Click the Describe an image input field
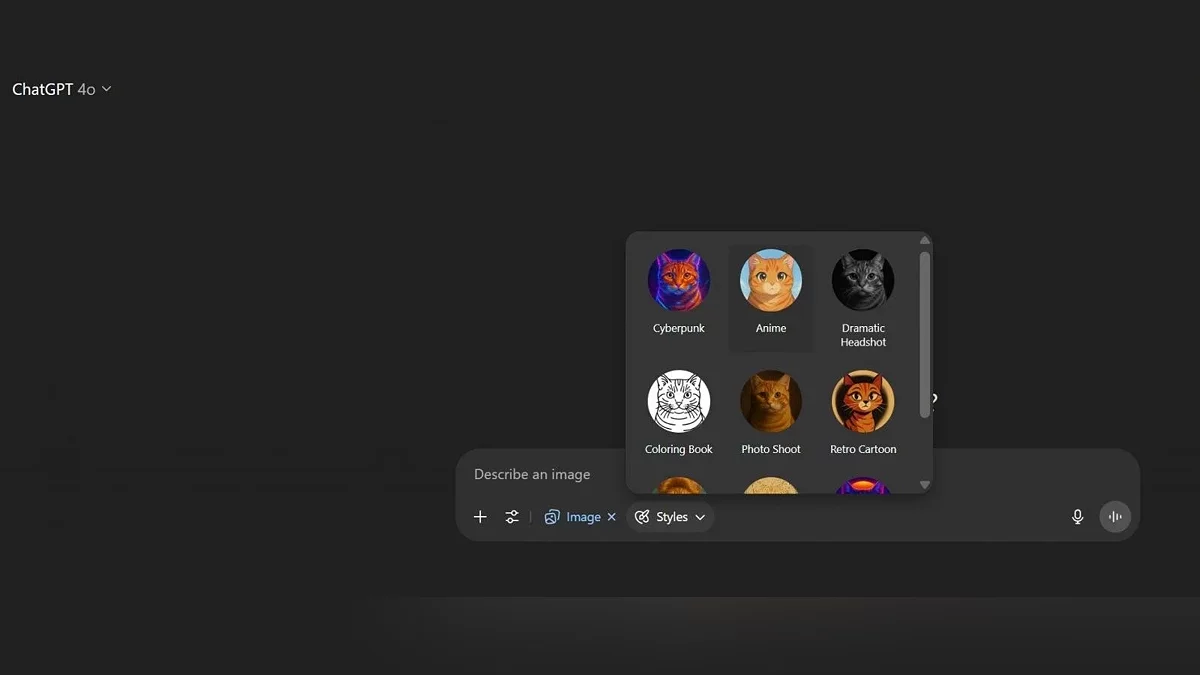 pos(540,474)
